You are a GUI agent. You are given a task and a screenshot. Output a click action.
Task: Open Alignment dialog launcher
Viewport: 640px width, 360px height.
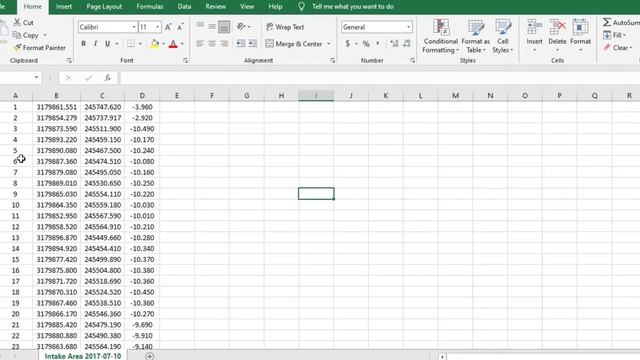(x=332, y=60)
